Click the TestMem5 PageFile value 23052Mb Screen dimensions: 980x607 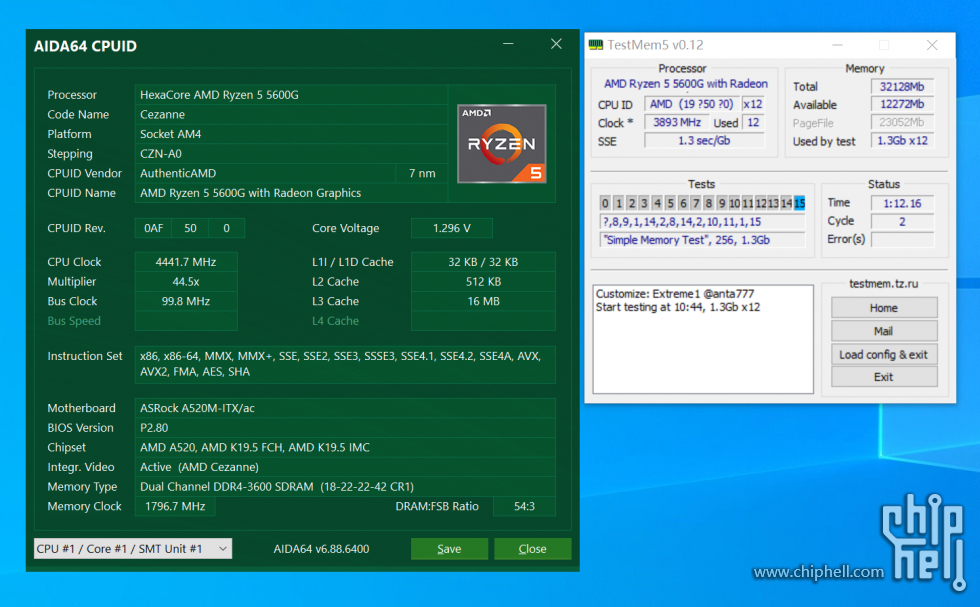(902, 123)
